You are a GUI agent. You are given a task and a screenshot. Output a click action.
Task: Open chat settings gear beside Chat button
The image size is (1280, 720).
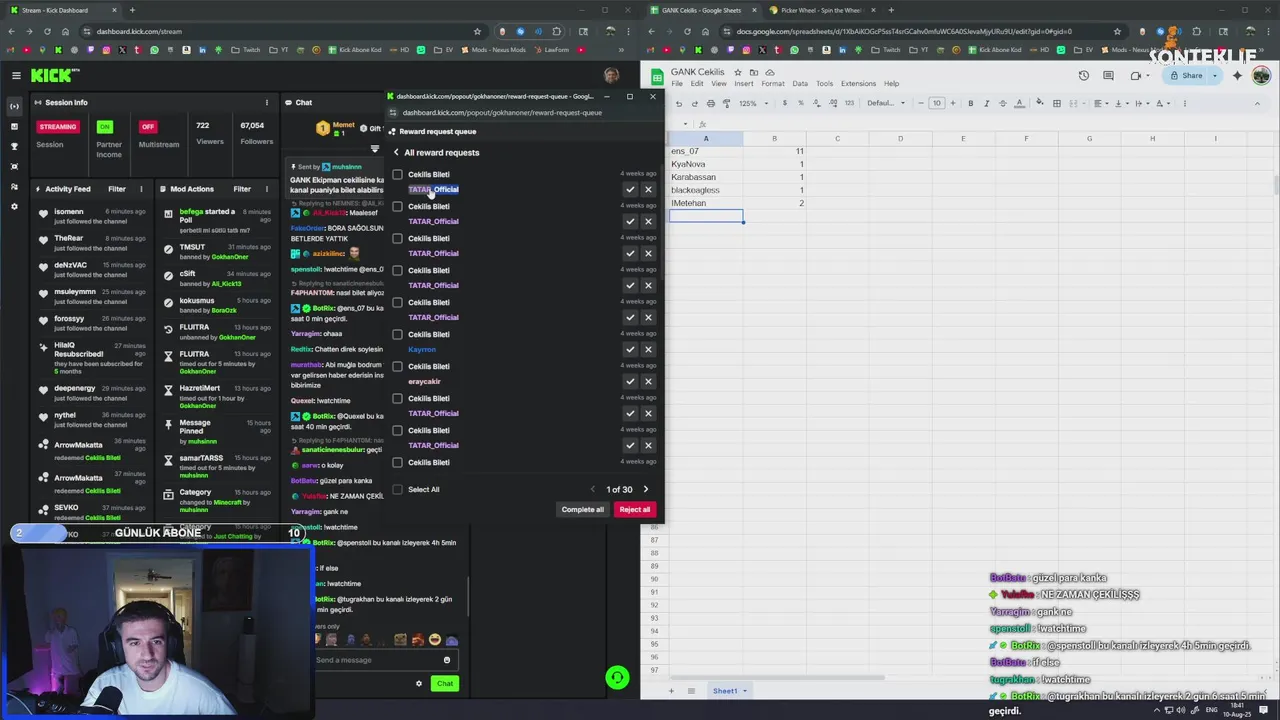point(419,683)
